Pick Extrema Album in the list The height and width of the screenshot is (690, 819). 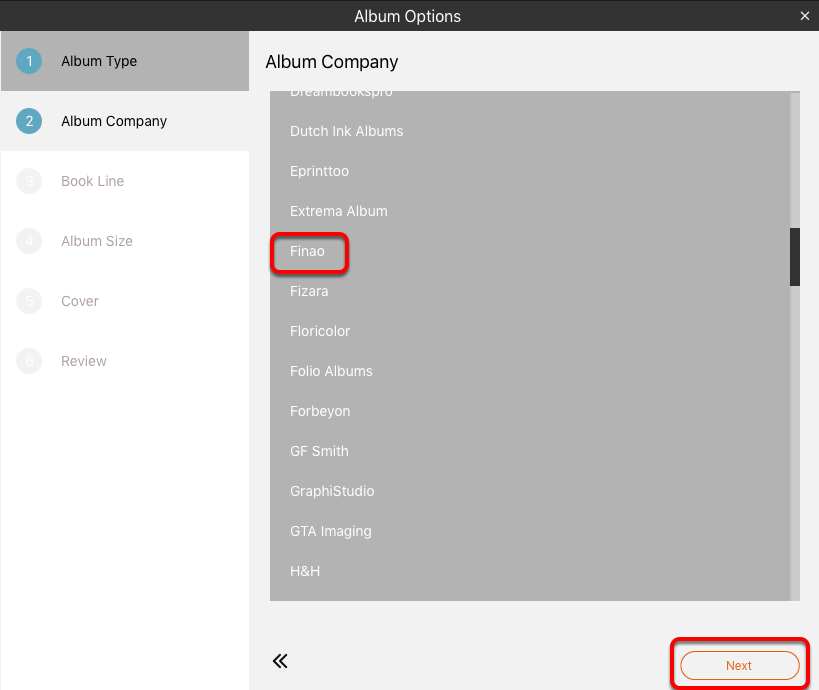coord(530,211)
